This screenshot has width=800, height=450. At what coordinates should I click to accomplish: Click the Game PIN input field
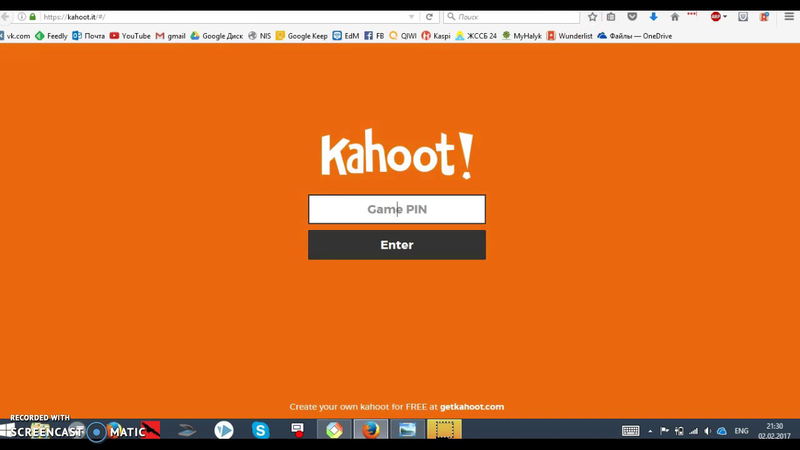(x=396, y=209)
